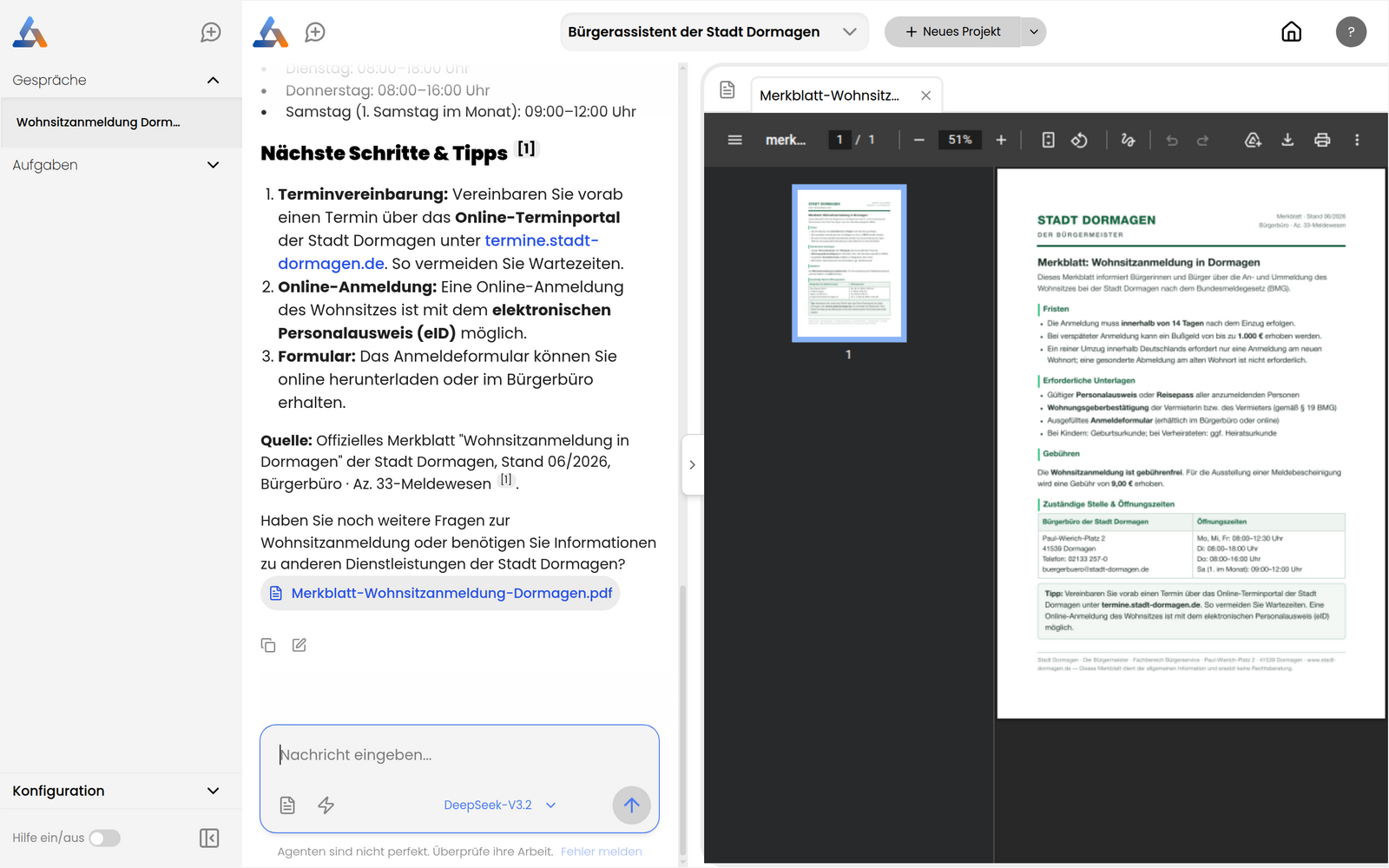Open the question mark help button
This screenshot has width=1389, height=868.
click(1351, 32)
